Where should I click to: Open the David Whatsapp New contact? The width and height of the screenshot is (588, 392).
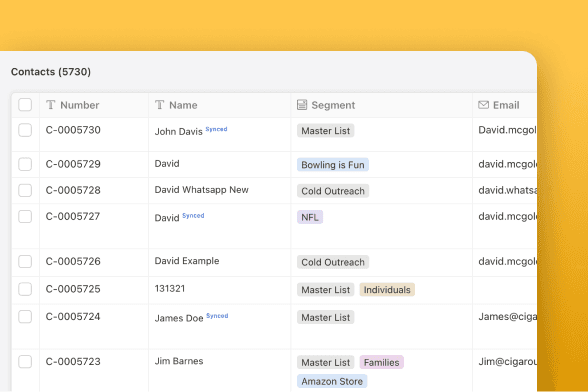point(201,190)
